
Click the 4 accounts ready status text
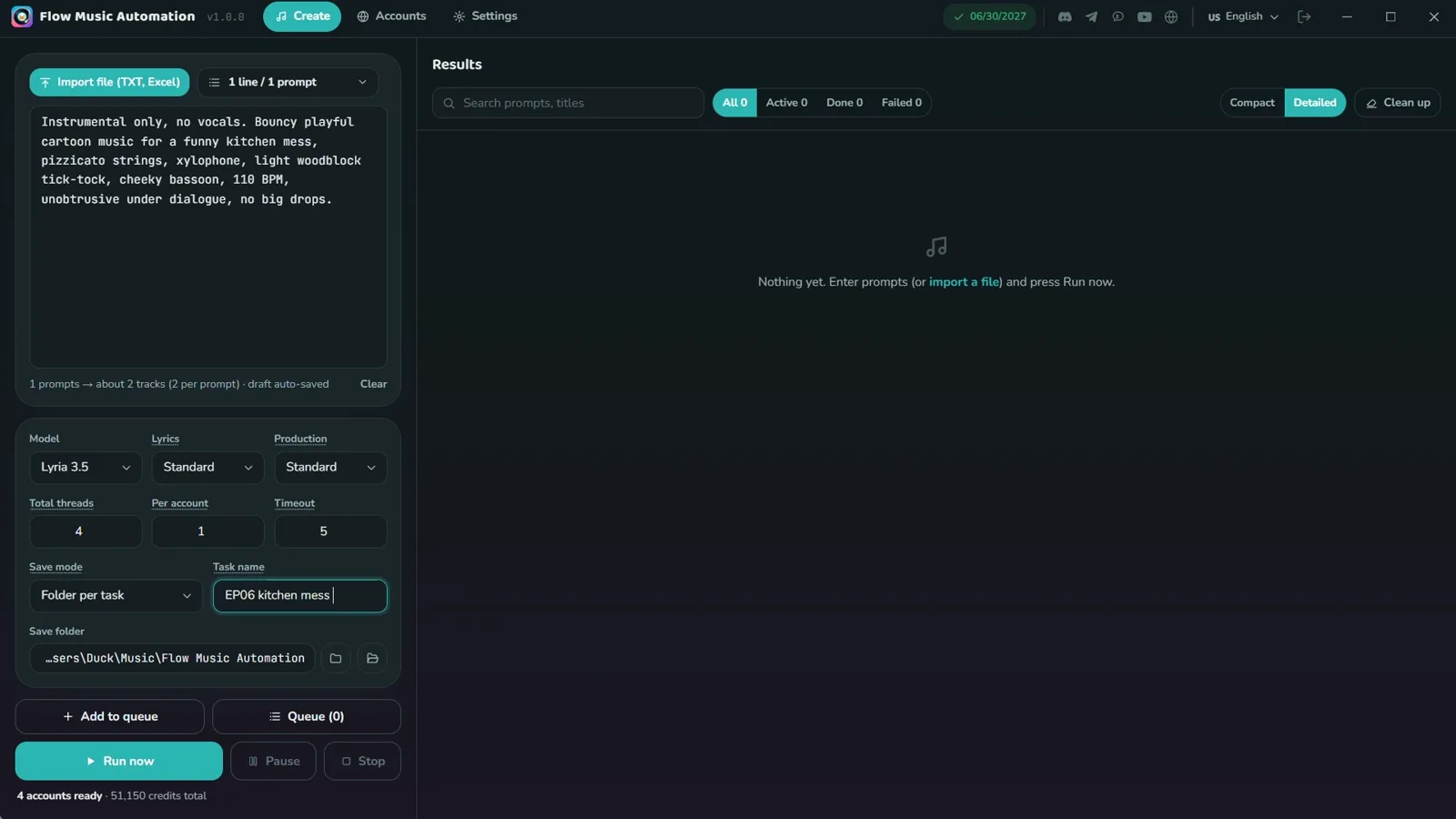(x=60, y=795)
